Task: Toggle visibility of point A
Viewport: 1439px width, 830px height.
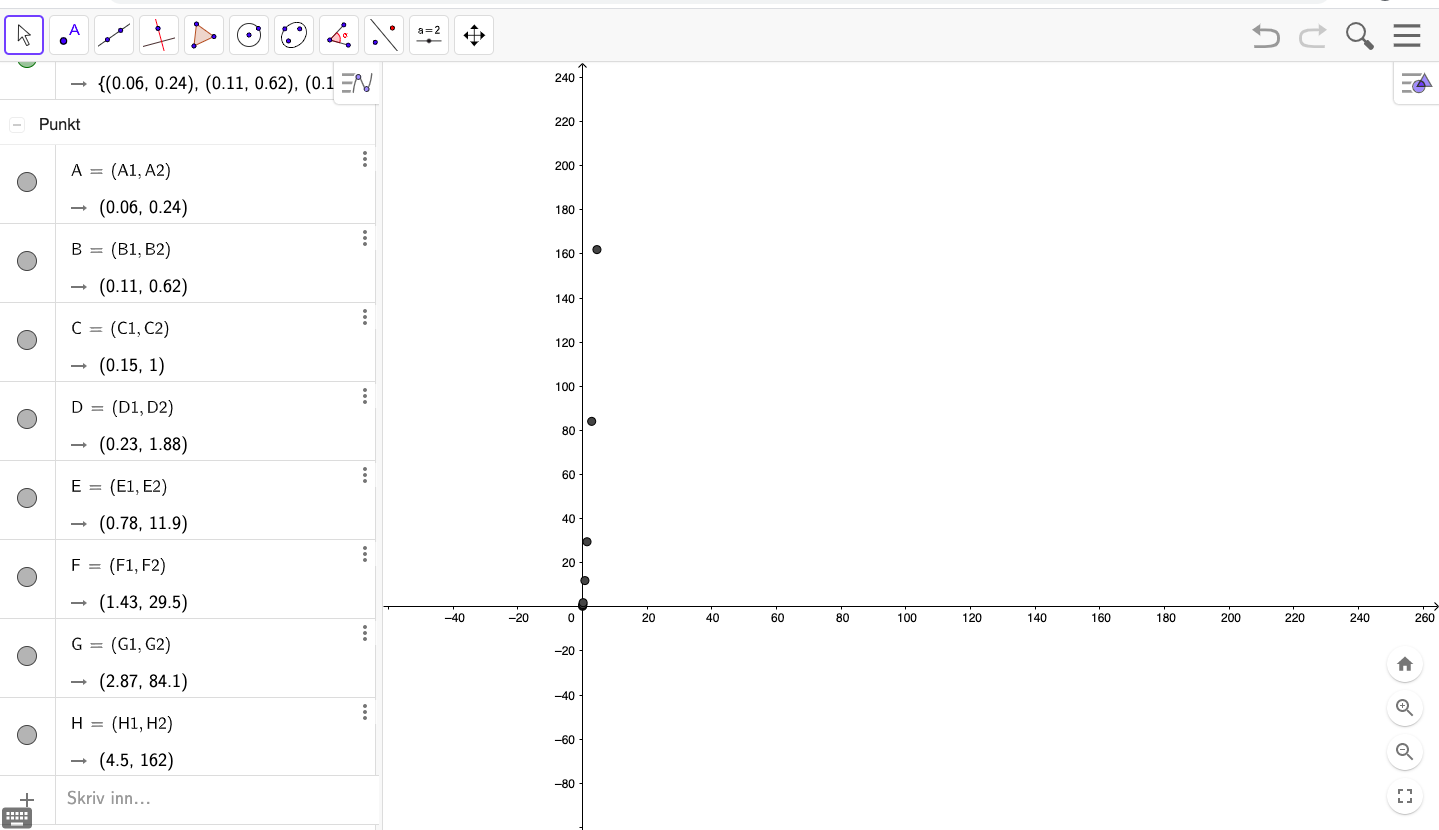Action: click(27, 182)
